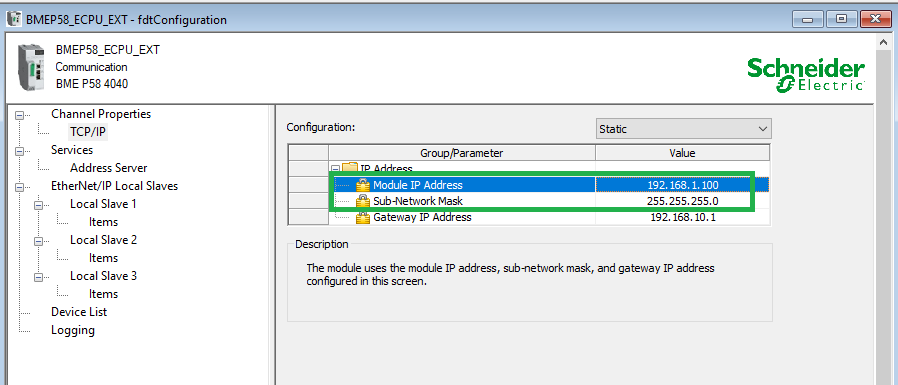Image resolution: width=898 pixels, height=385 pixels.
Task: Click lock icon for Gateway IP Address
Action: tap(363, 217)
